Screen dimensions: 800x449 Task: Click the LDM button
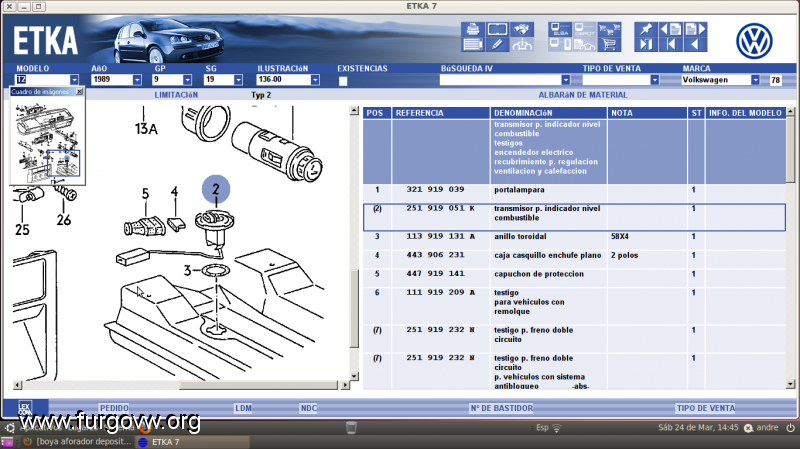[x=243, y=408]
